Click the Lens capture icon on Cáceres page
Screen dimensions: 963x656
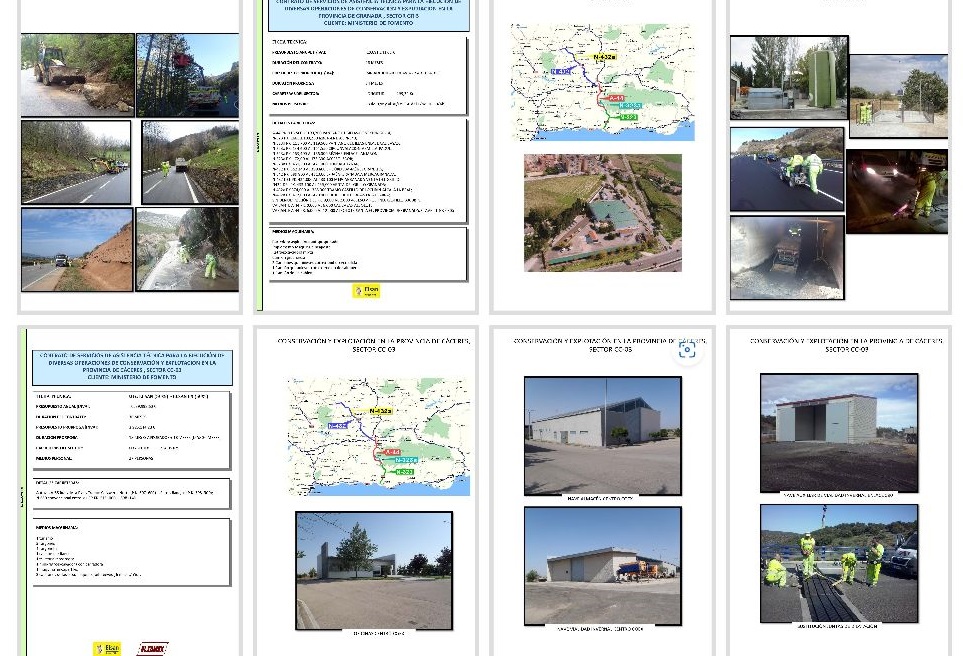[686, 350]
